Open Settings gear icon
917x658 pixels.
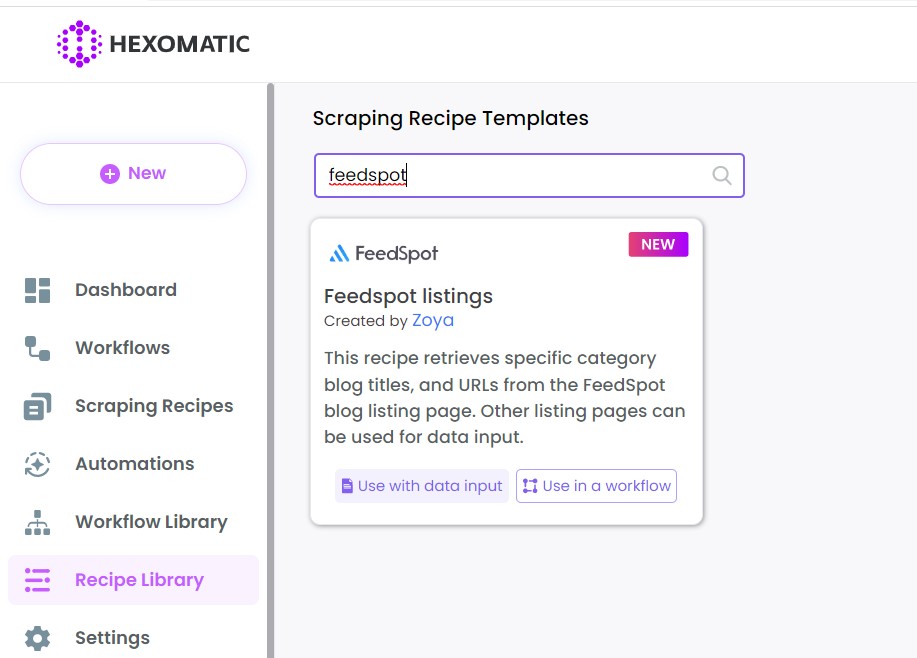[37, 638]
